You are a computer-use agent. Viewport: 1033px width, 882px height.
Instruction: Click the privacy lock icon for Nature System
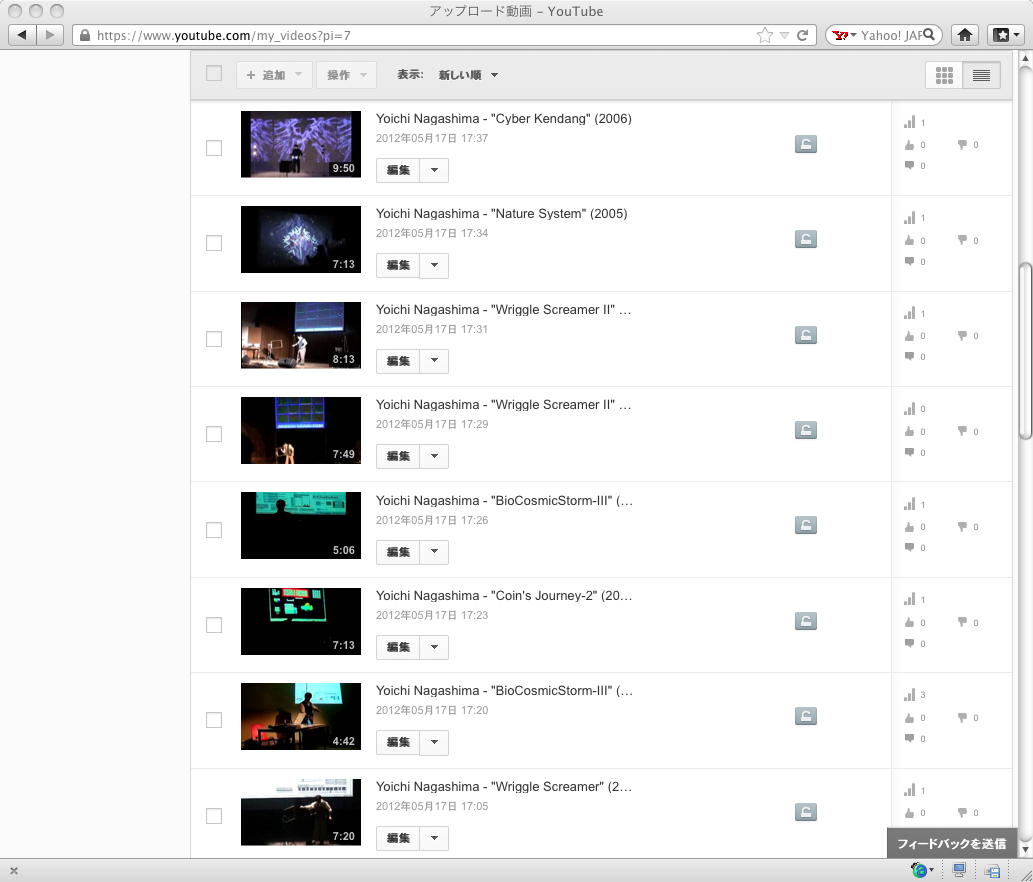point(806,239)
